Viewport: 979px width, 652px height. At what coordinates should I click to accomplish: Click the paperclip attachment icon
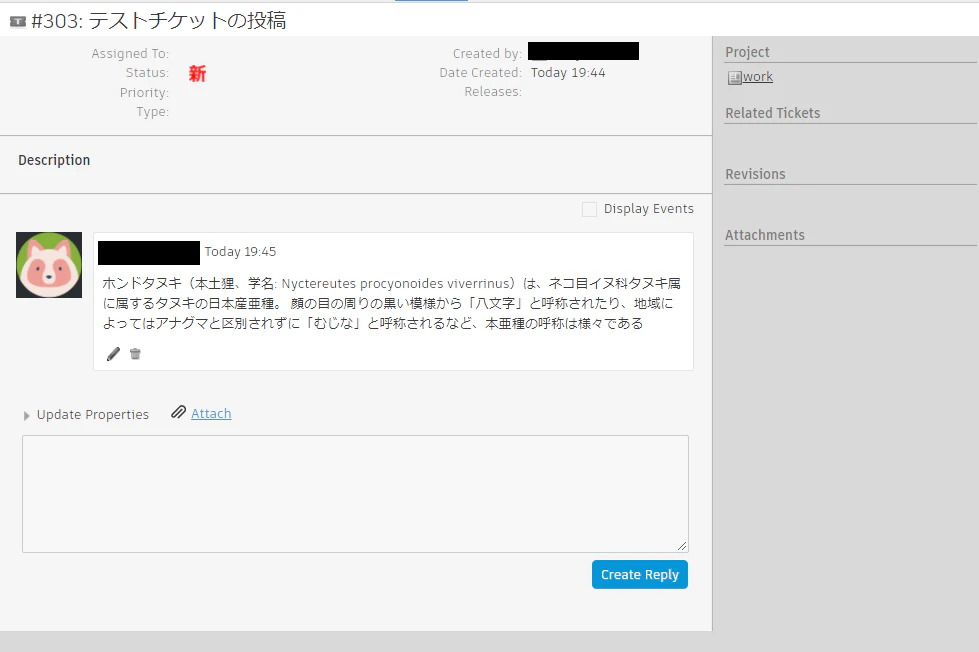pos(179,412)
